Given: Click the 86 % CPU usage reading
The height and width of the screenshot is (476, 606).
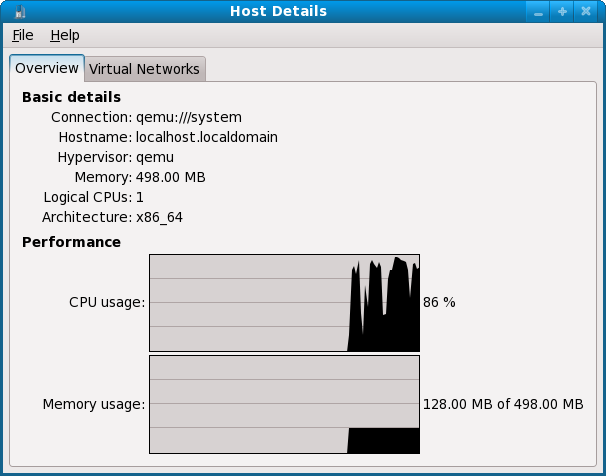Looking at the screenshot, I should pos(439,302).
